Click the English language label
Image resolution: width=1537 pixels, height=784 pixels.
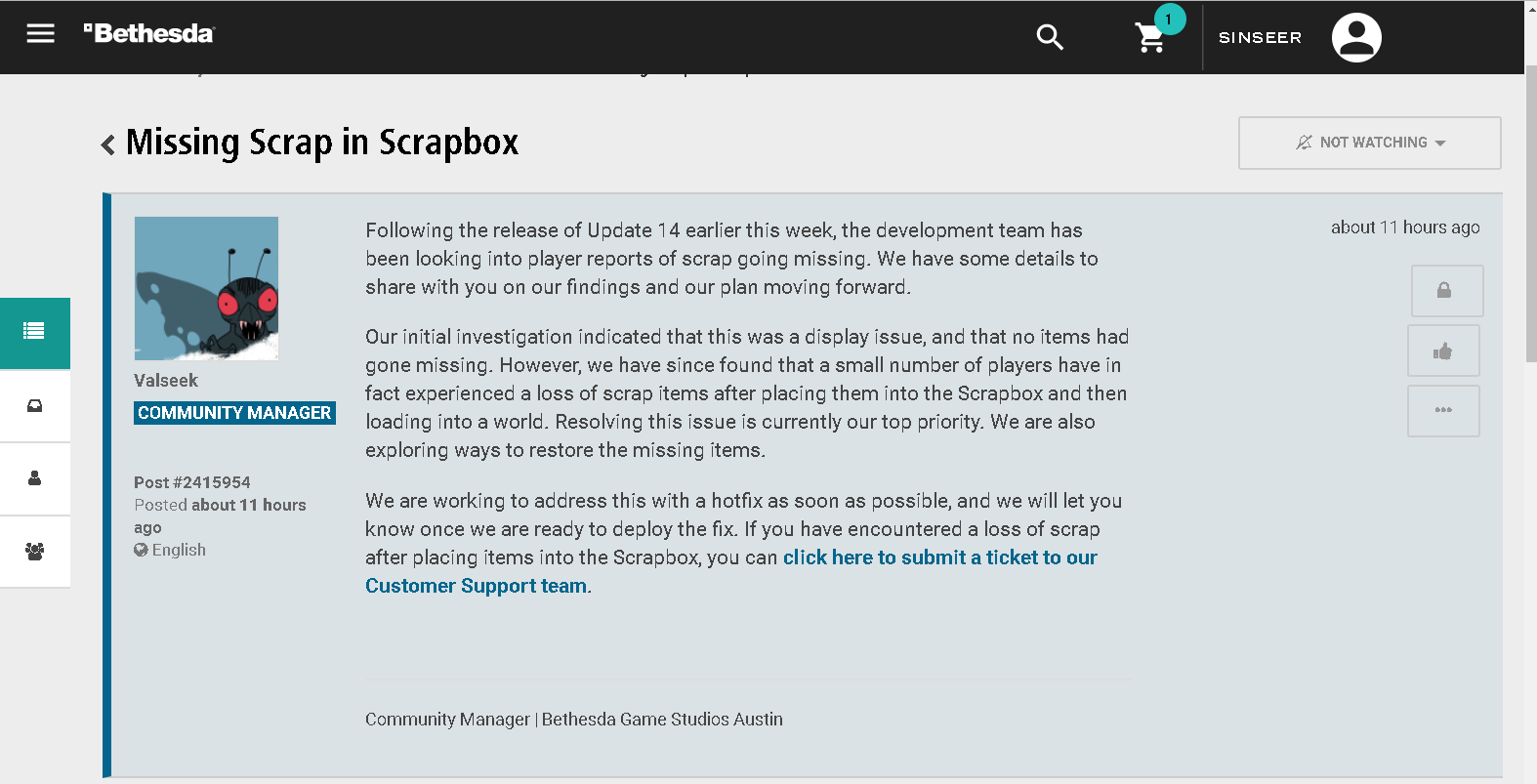pyautogui.click(x=179, y=550)
